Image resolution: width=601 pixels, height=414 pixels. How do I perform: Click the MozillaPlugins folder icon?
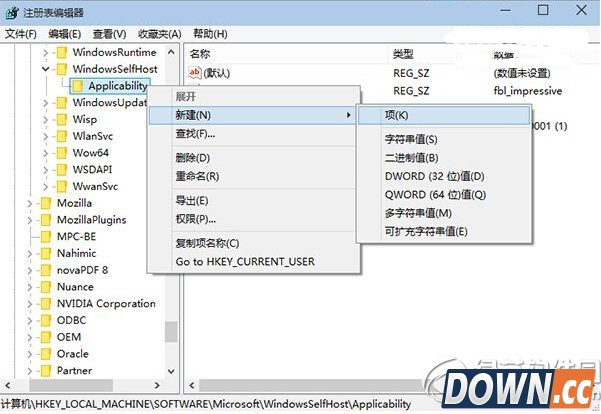click(46, 220)
